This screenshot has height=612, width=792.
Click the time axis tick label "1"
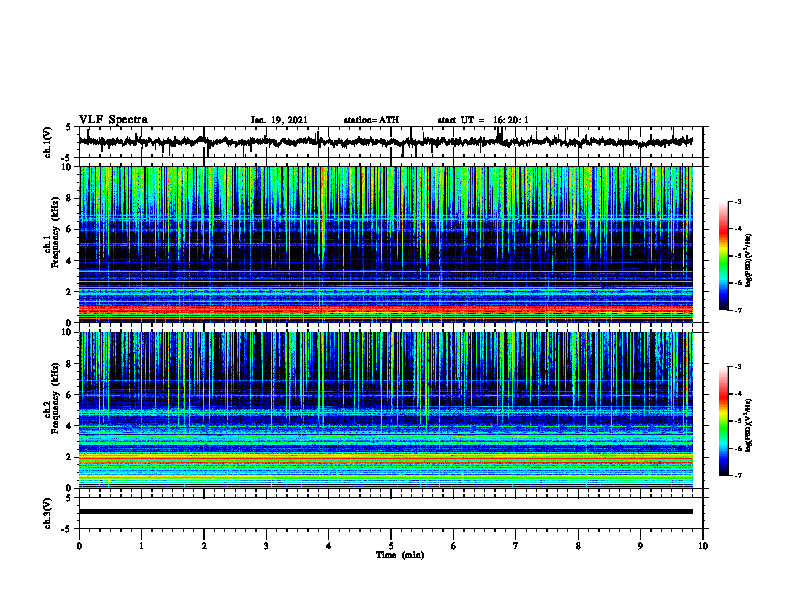tap(141, 546)
